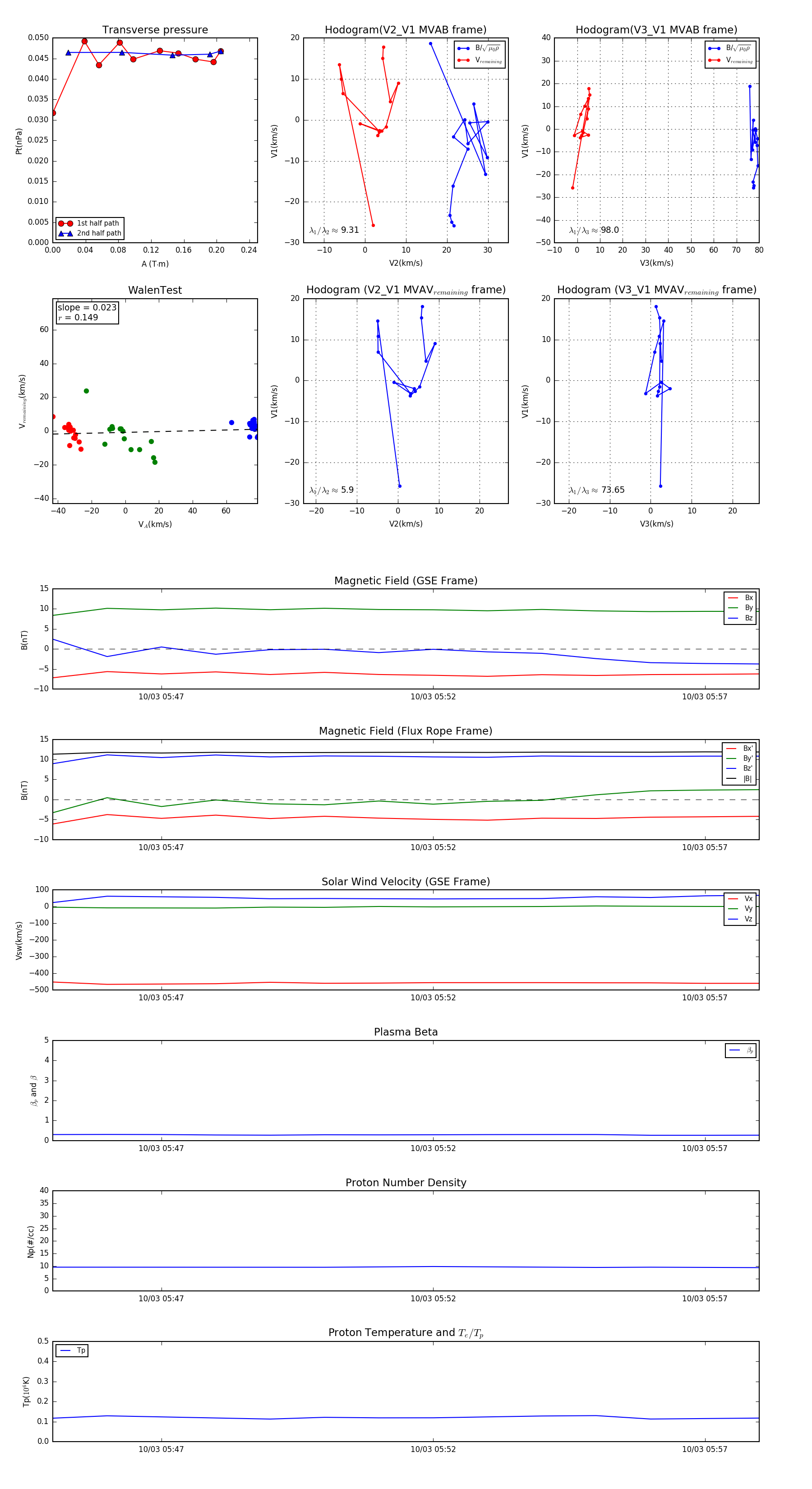Click '10/03 05:57' tick under Proton Temperature plot
The width and height of the screenshot is (812, 1489).
pyautogui.click(x=705, y=1449)
